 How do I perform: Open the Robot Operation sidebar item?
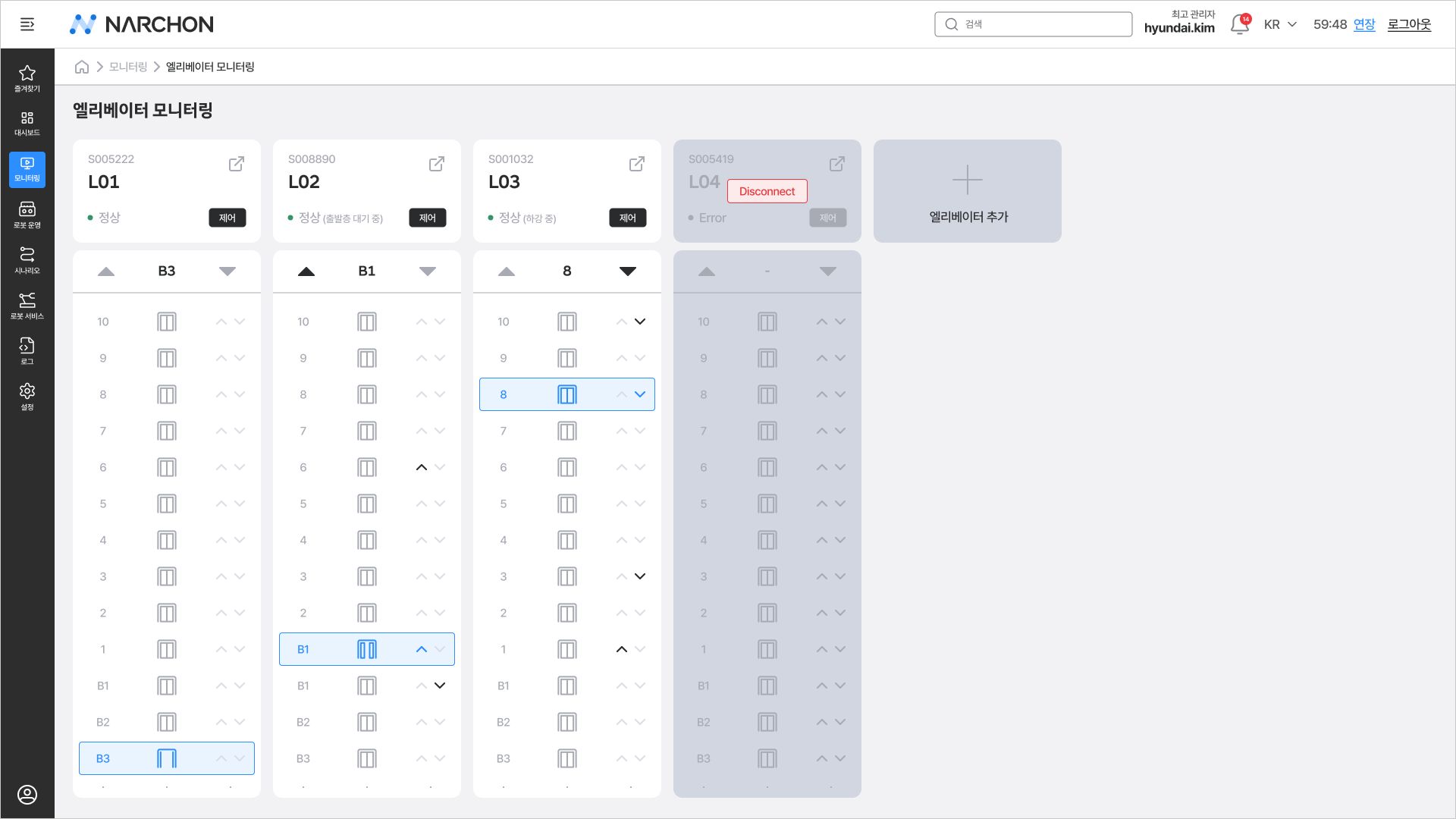click(27, 215)
